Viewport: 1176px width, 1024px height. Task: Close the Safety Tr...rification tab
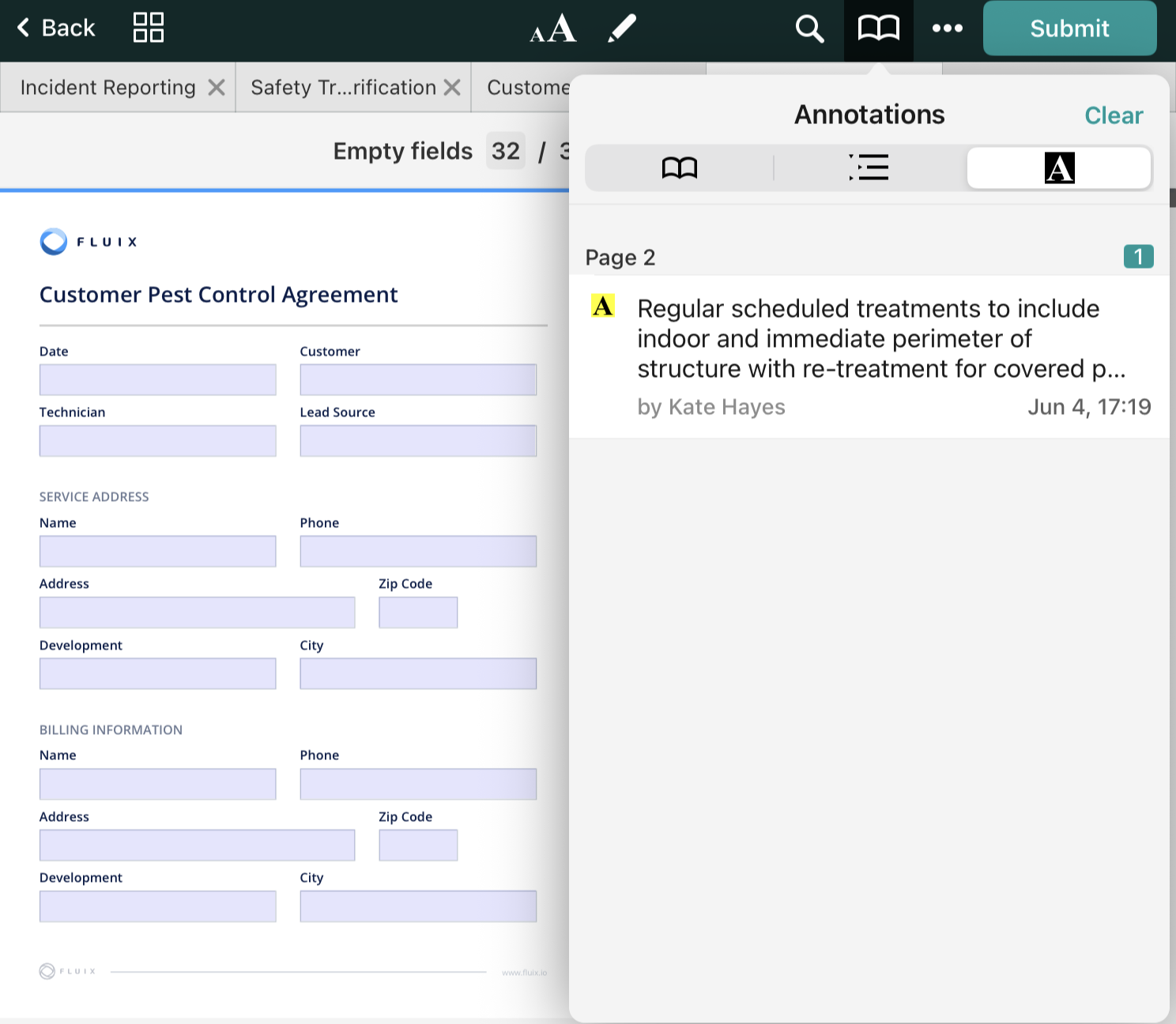(x=452, y=88)
